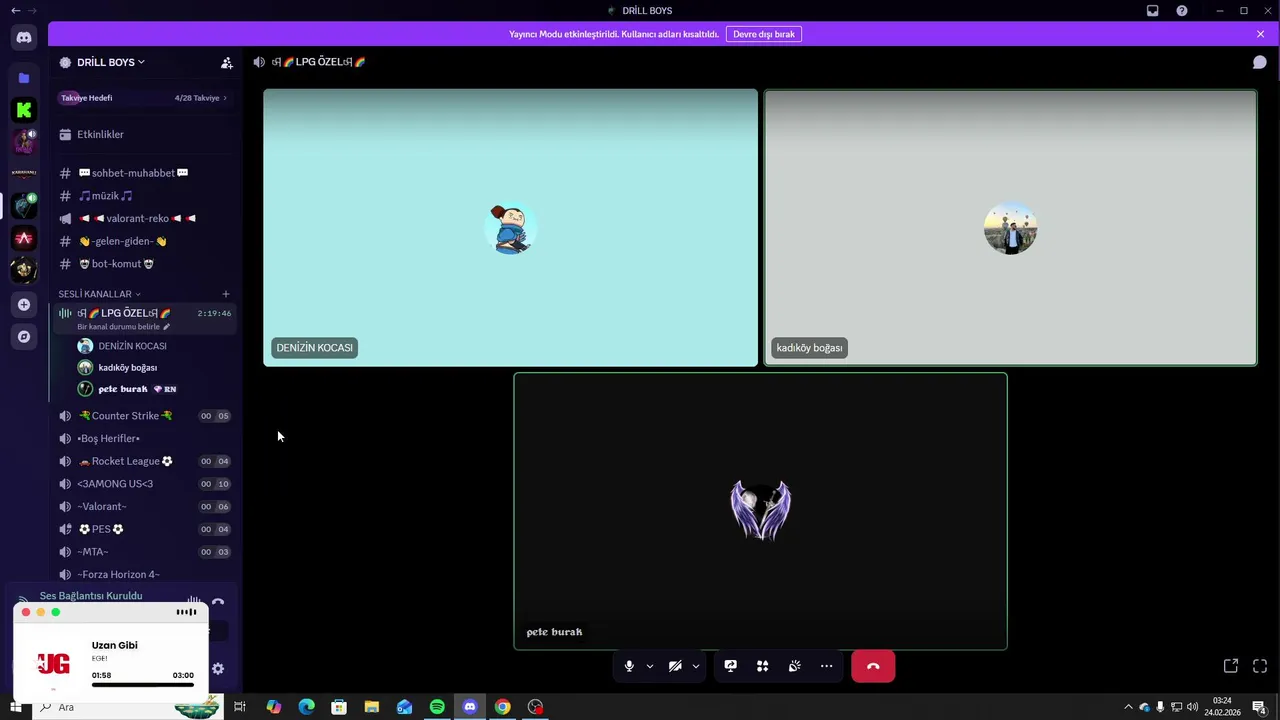Viewport: 1280px width, 720px height.
Task: Focus the kadıköy boğası video tile
Action: [1010, 228]
